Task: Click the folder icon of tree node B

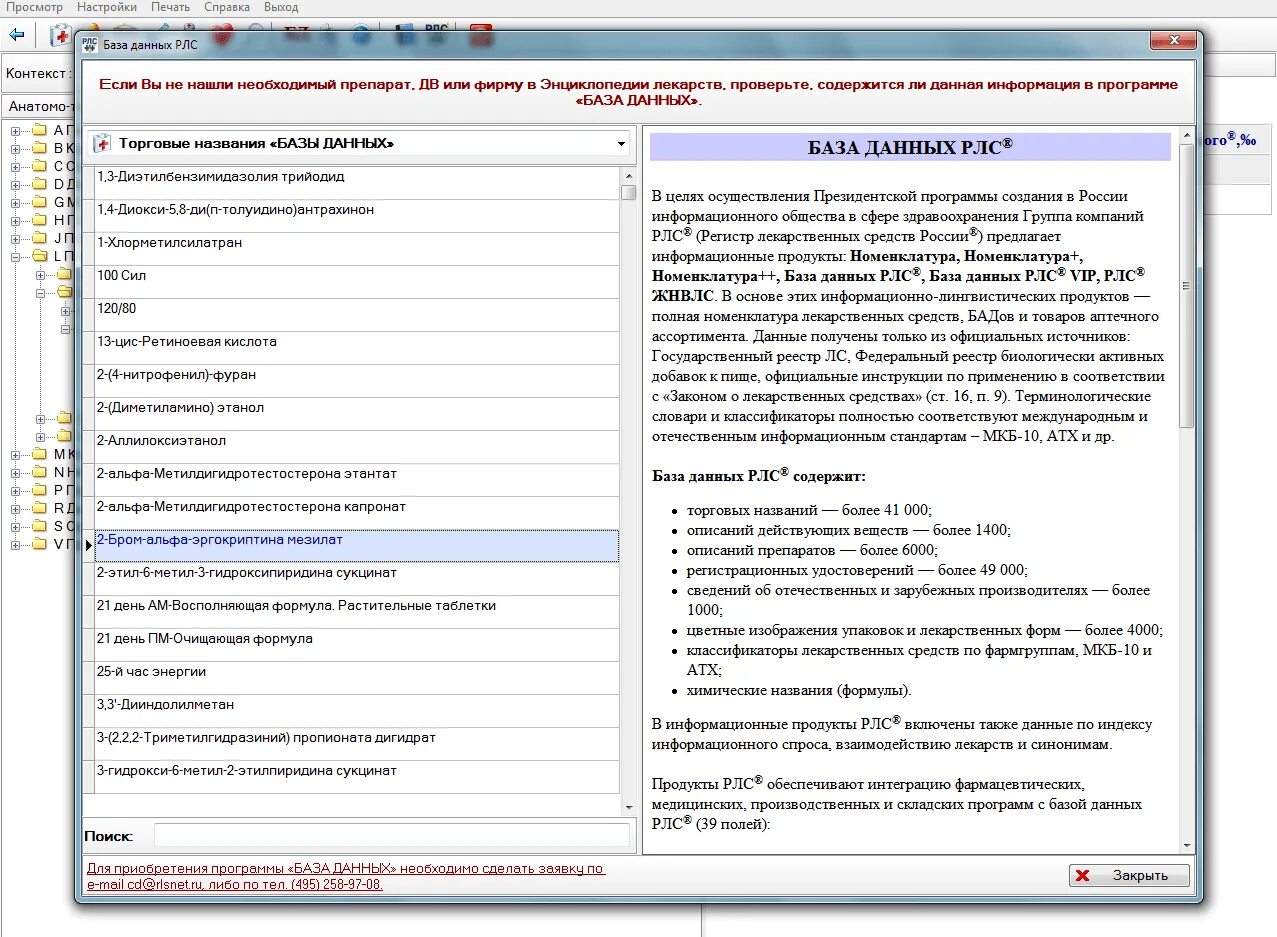Action: click(x=39, y=148)
